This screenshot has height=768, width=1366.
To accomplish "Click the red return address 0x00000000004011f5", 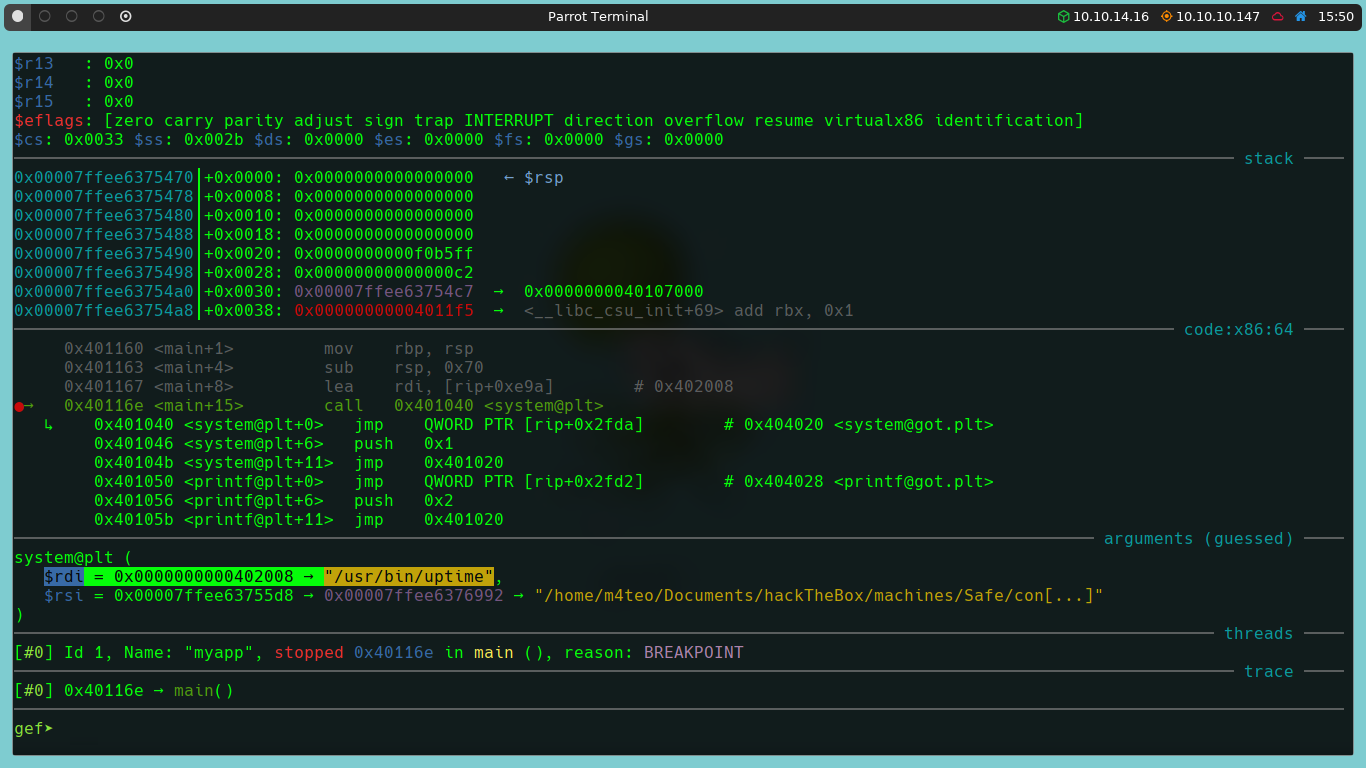I will click(x=384, y=310).
